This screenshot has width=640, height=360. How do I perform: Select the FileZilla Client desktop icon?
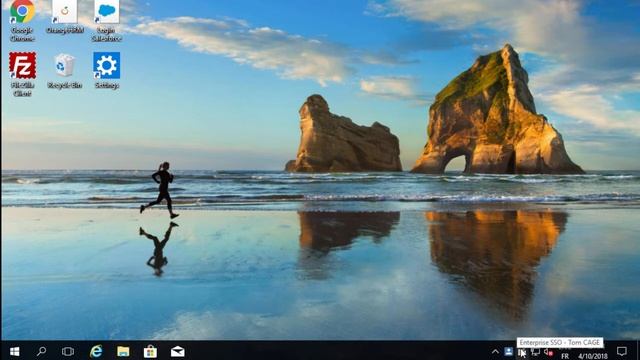[x=22, y=74]
